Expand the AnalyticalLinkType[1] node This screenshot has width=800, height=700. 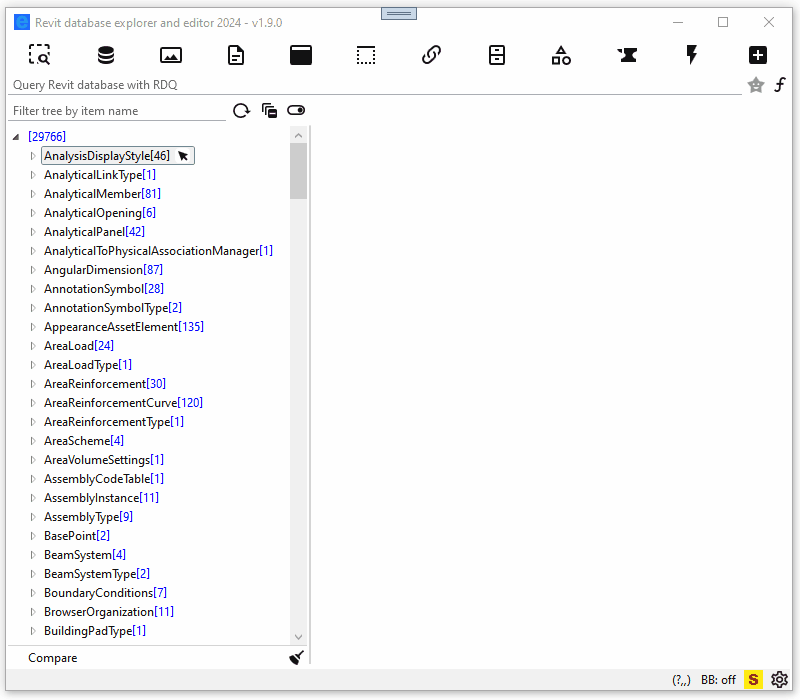(x=33, y=175)
